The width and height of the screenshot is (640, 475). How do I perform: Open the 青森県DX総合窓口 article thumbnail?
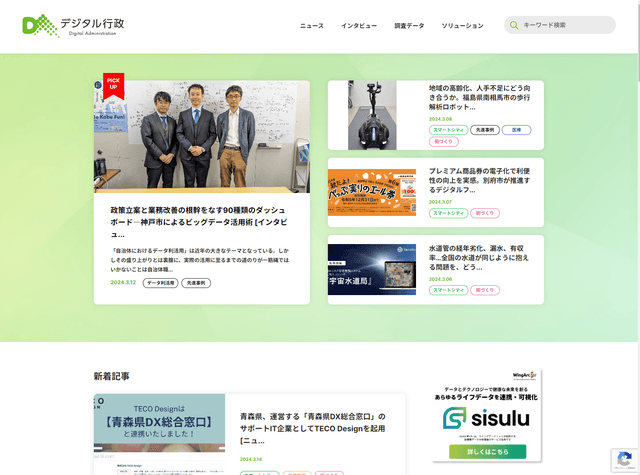(x=159, y=434)
